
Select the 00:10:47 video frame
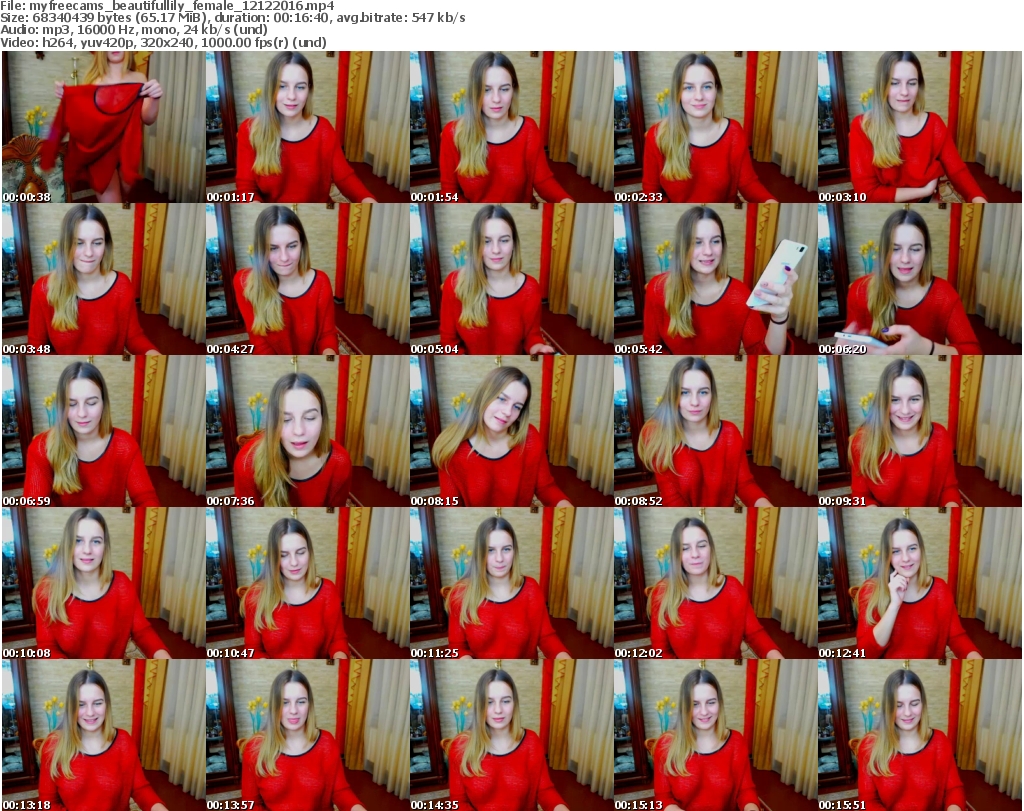click(308, 583)
